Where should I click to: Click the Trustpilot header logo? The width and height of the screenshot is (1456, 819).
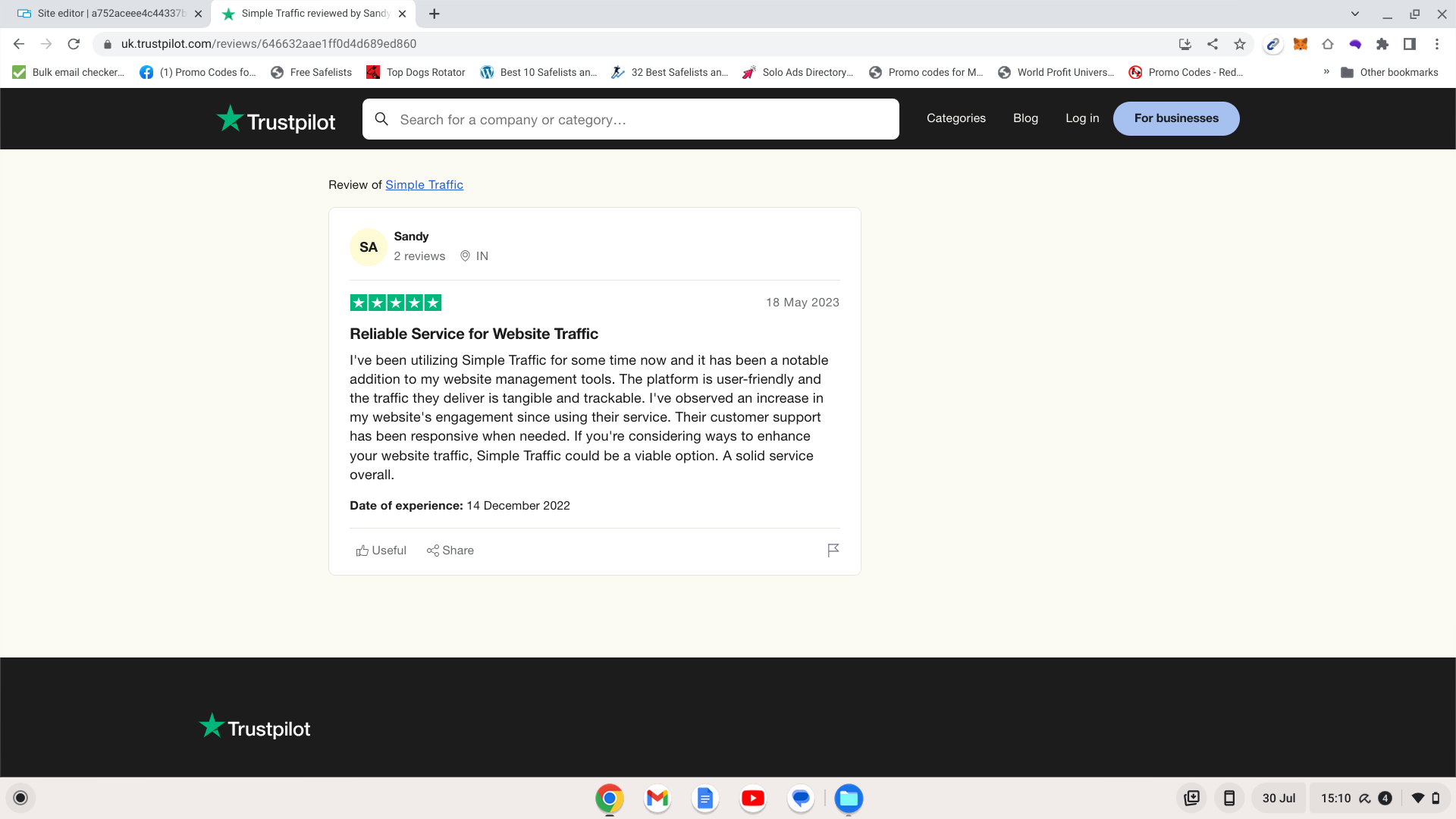pyautogui.click(x=276, y=120)
